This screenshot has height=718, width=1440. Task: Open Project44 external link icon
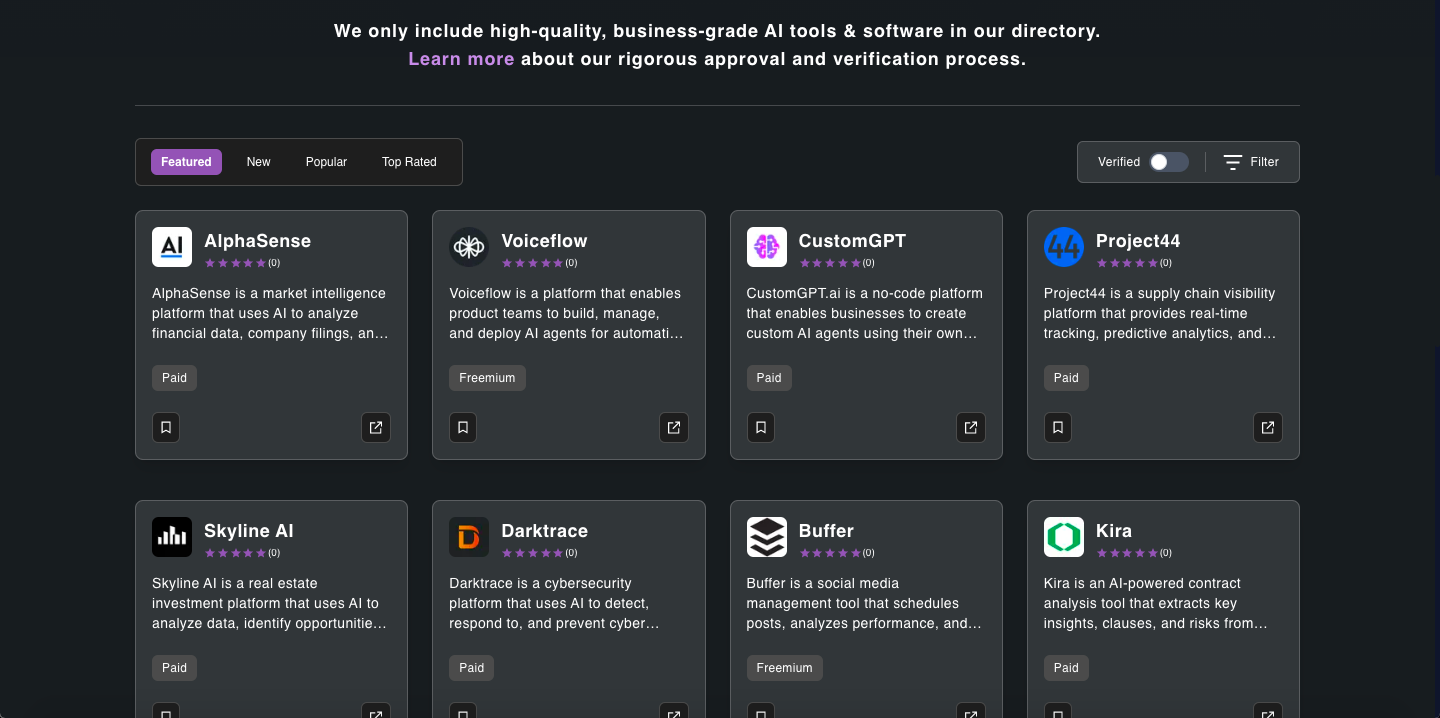1268,427
